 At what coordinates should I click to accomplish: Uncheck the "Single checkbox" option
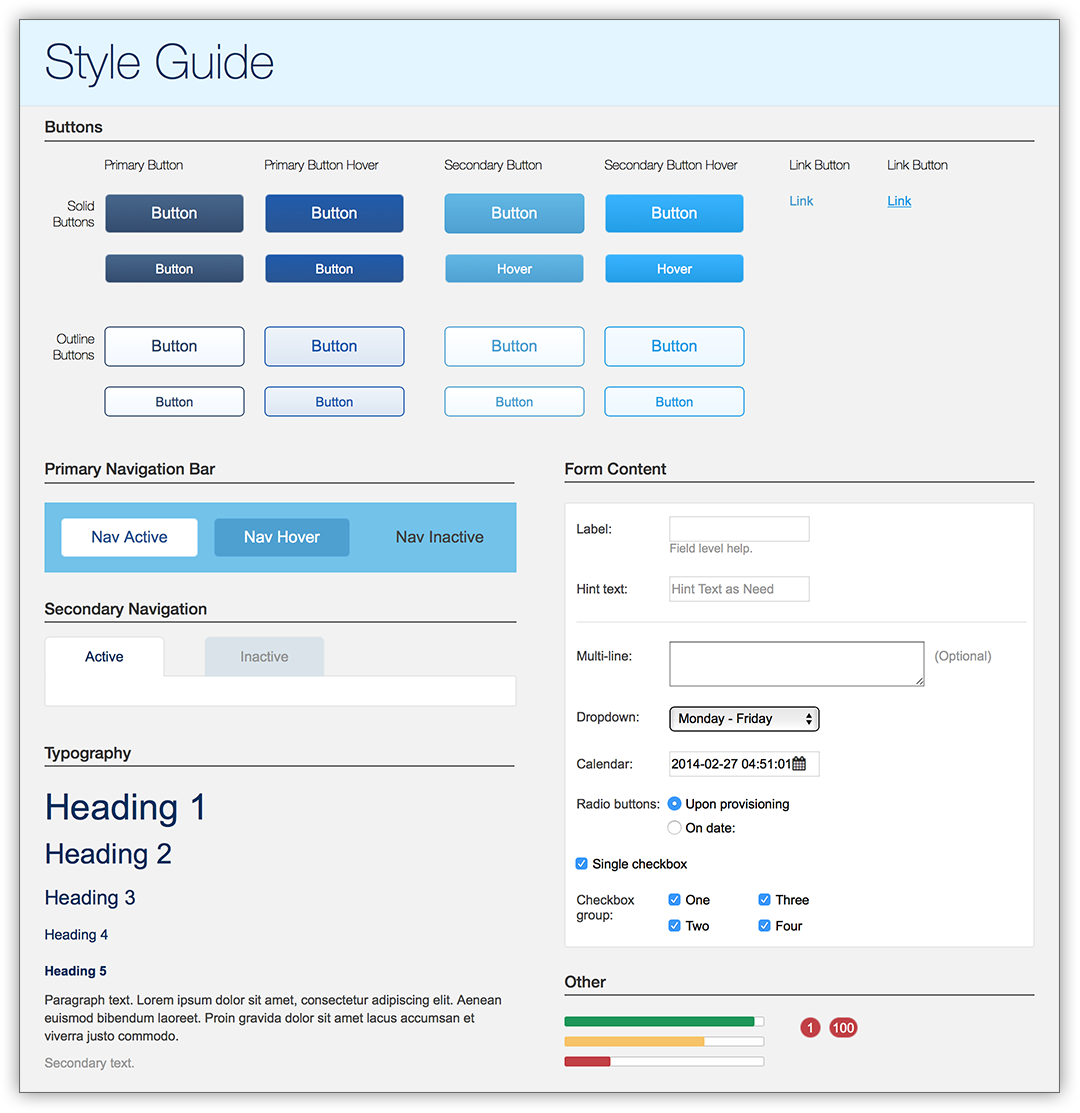pyautogui.click(x=581, y=863)
